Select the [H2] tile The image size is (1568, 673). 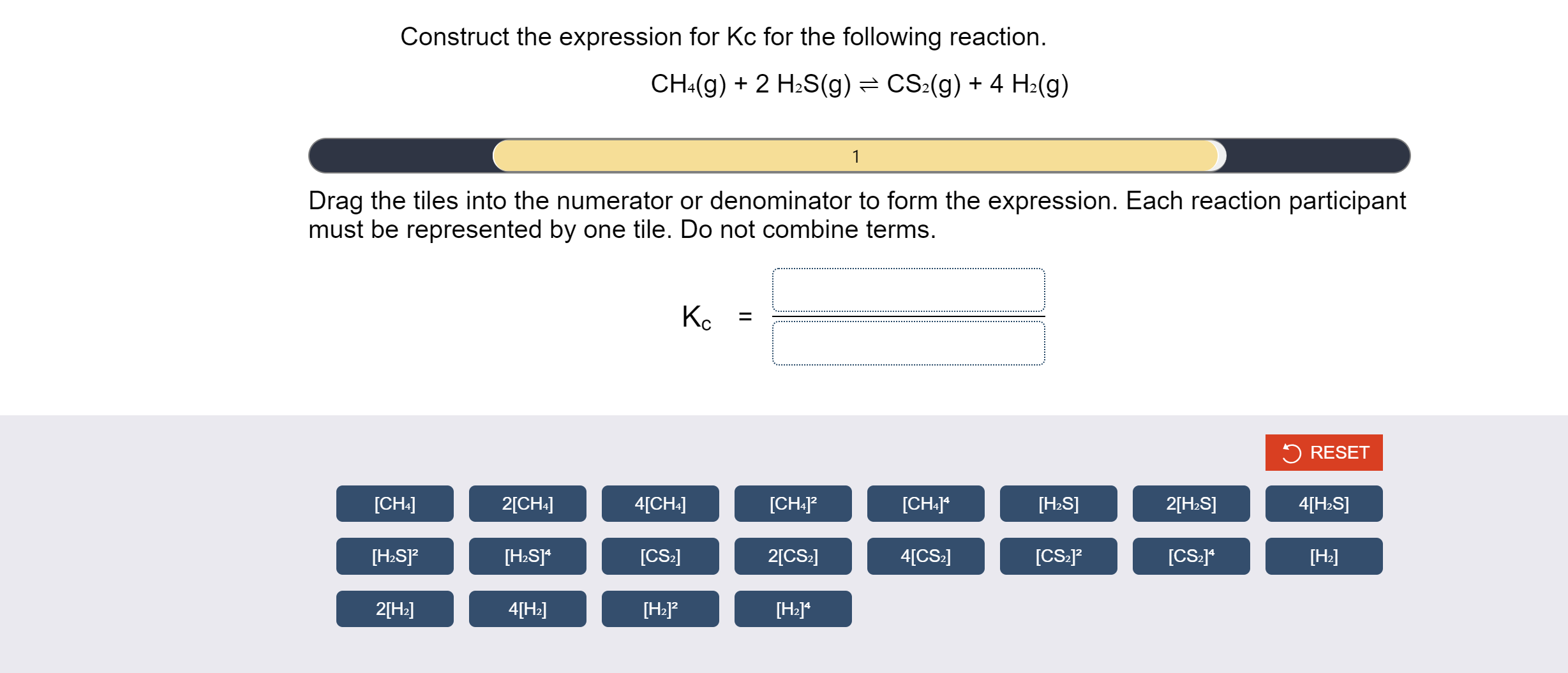point(1324,556)
